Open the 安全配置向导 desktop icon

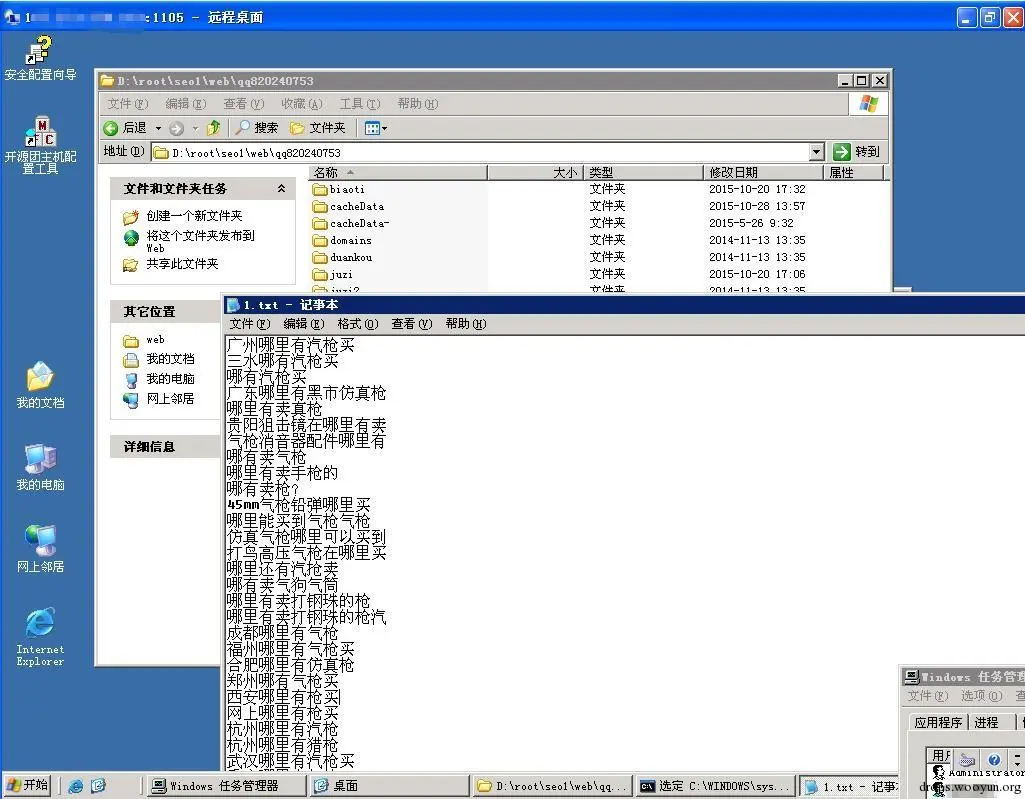click(x=40, y=59)
